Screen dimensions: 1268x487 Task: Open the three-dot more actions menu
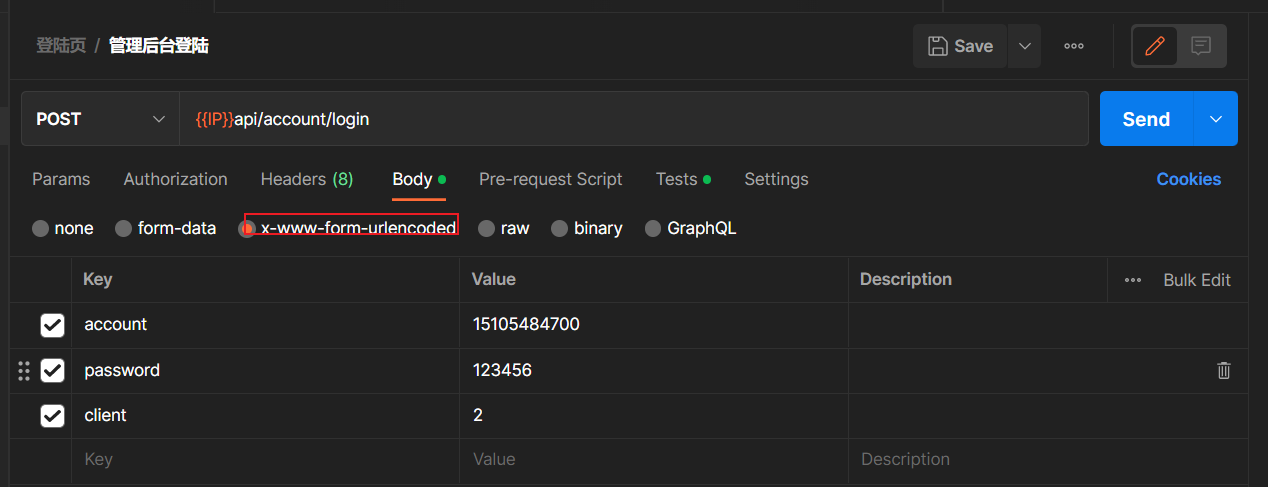tap(1074, 46)
